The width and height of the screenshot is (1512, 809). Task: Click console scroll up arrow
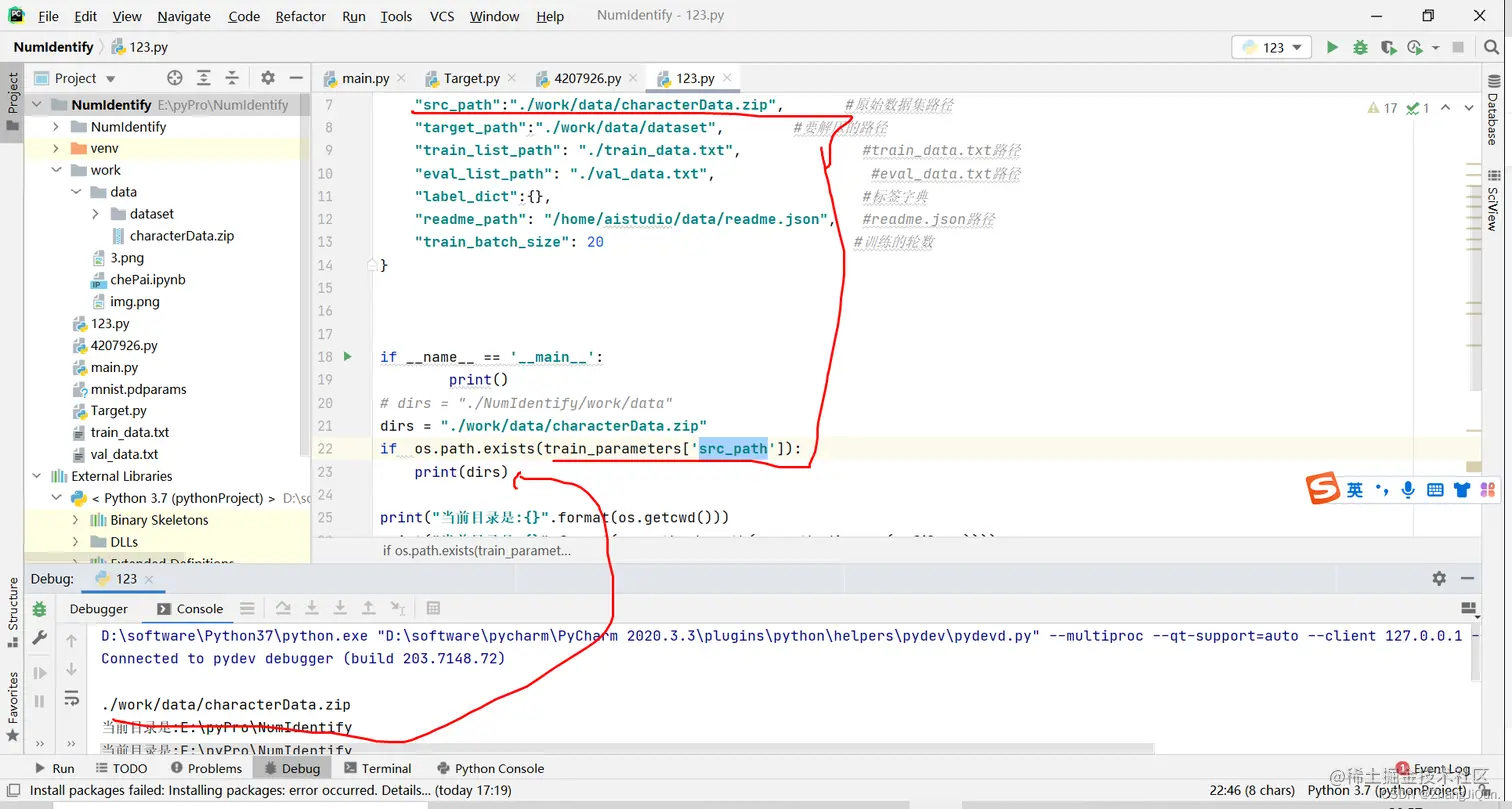pos(72,641)
